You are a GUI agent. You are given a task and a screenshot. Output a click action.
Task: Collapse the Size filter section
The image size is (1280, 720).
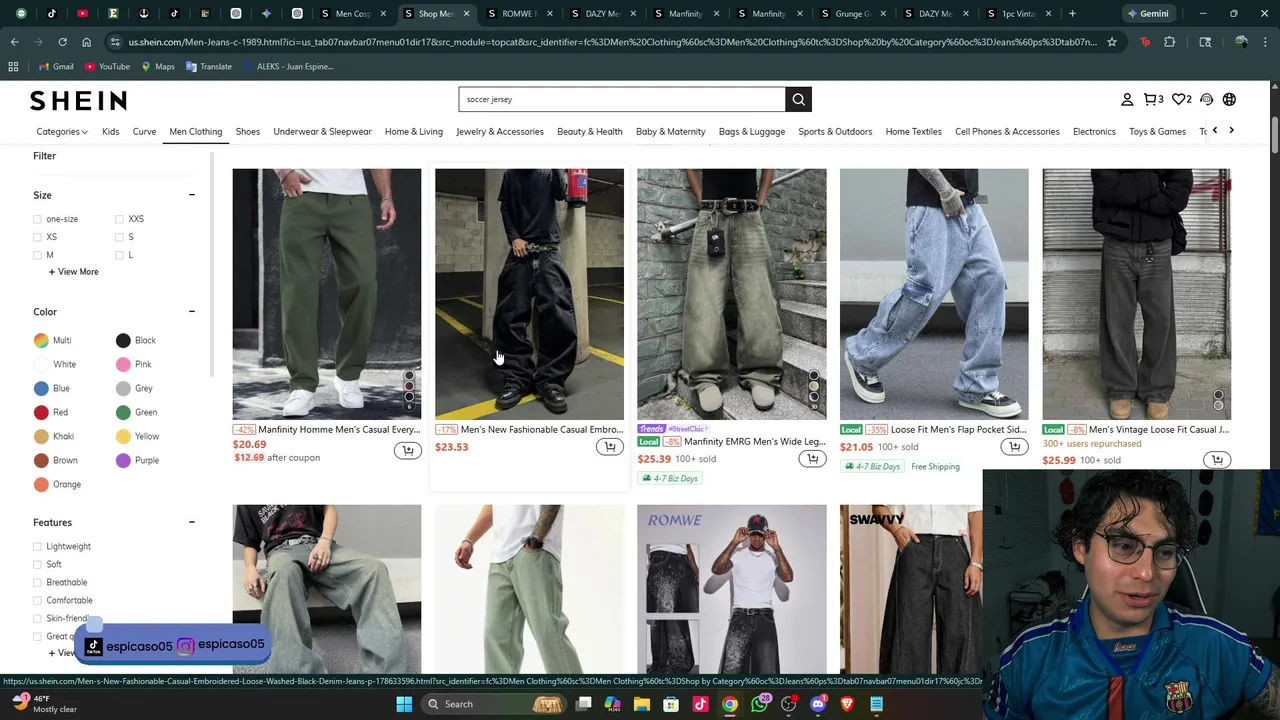coord(191,195)
